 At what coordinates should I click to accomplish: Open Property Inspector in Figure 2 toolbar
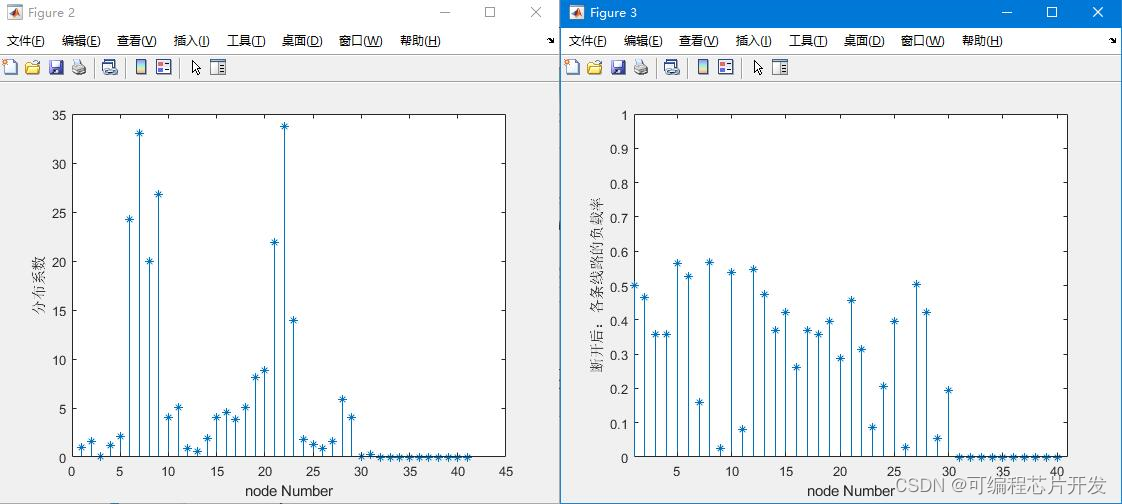click(x=218, y=67)
